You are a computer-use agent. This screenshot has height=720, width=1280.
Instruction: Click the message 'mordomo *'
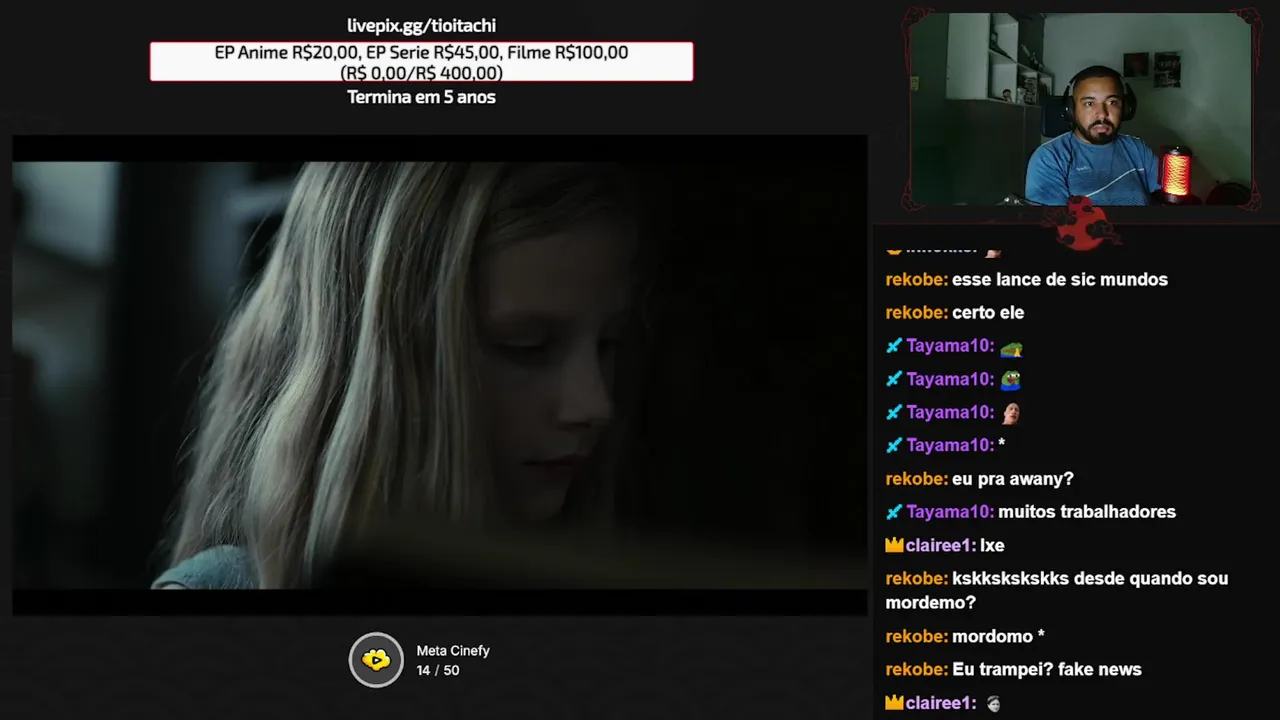click(x=998, y=636)
